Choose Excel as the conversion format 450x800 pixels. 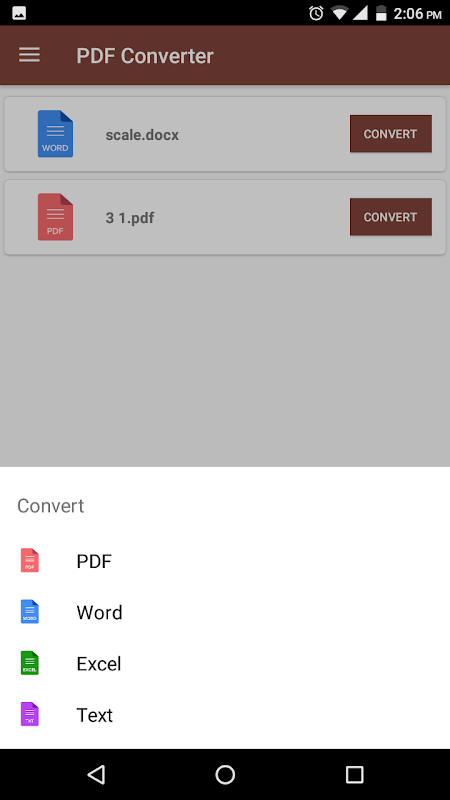point(225,664)
